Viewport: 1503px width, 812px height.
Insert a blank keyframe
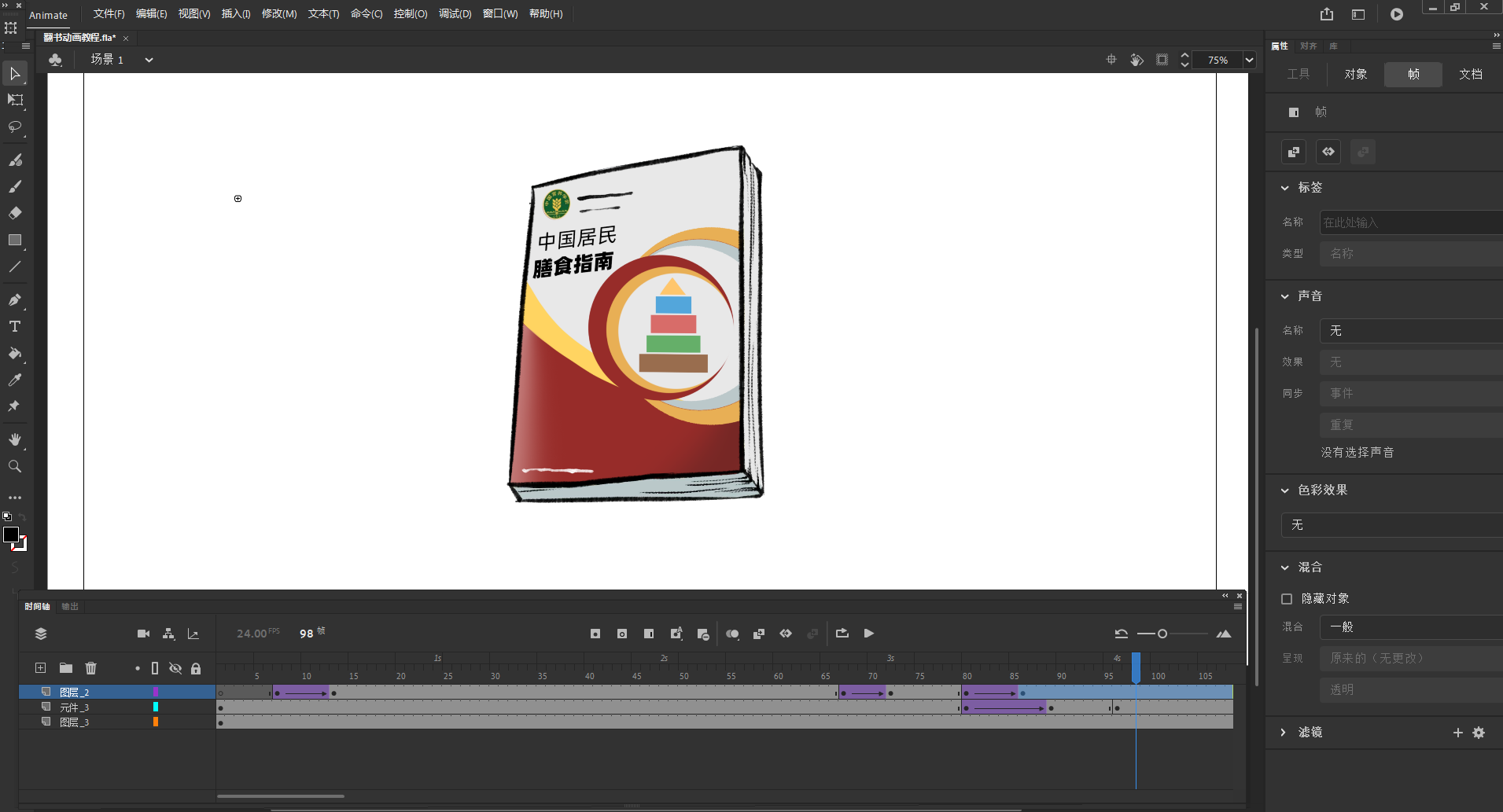click(622, 634)
